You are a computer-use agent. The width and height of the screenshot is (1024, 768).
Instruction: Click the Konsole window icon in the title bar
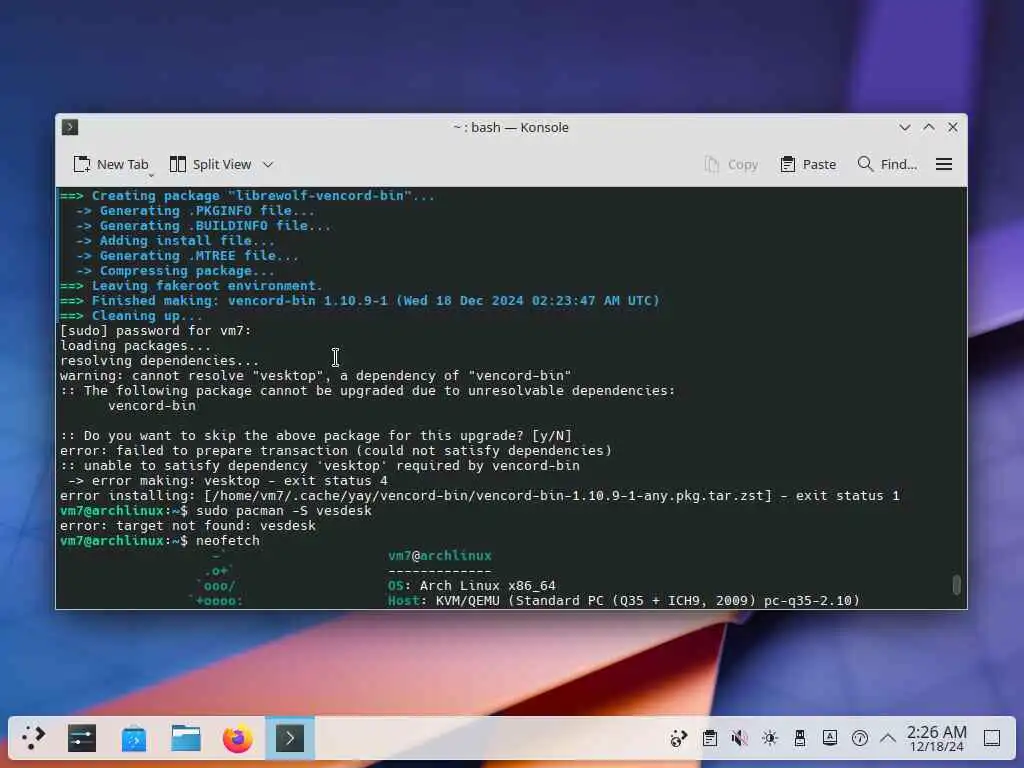[x=70, y=127]
